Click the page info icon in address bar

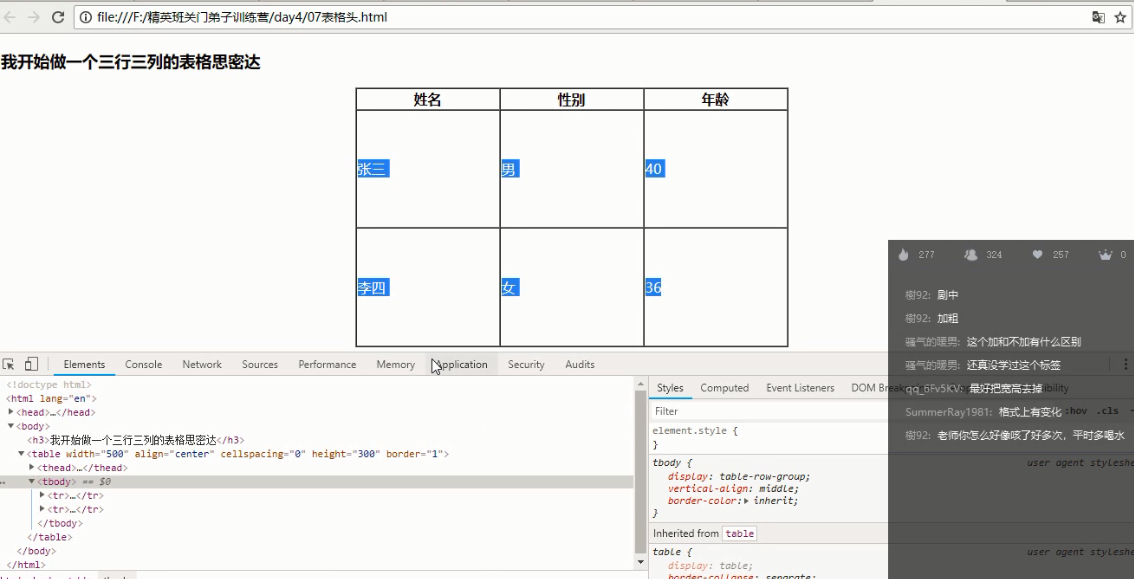86,17
